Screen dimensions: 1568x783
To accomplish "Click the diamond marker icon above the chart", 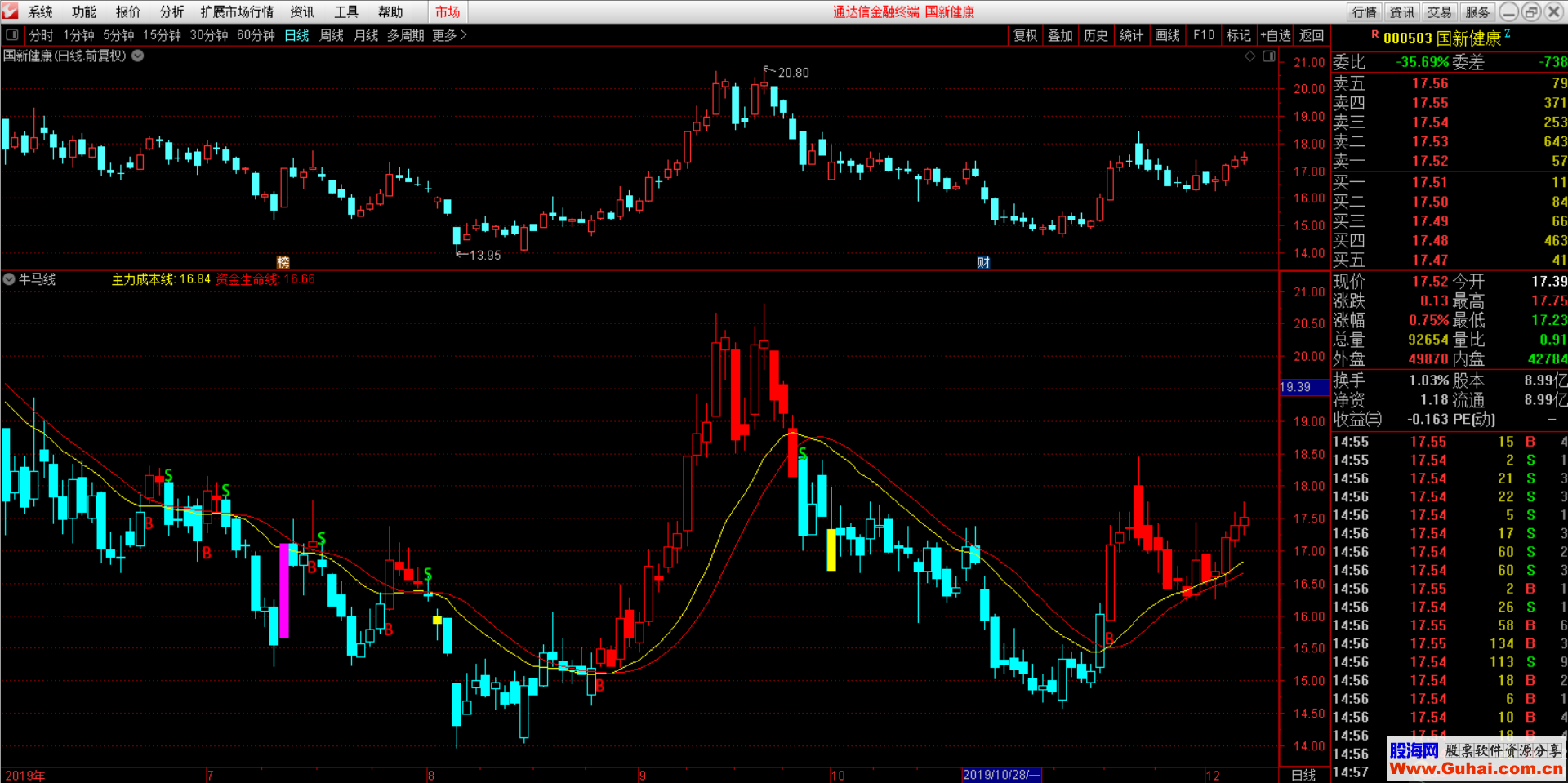I will [1249, 56].
